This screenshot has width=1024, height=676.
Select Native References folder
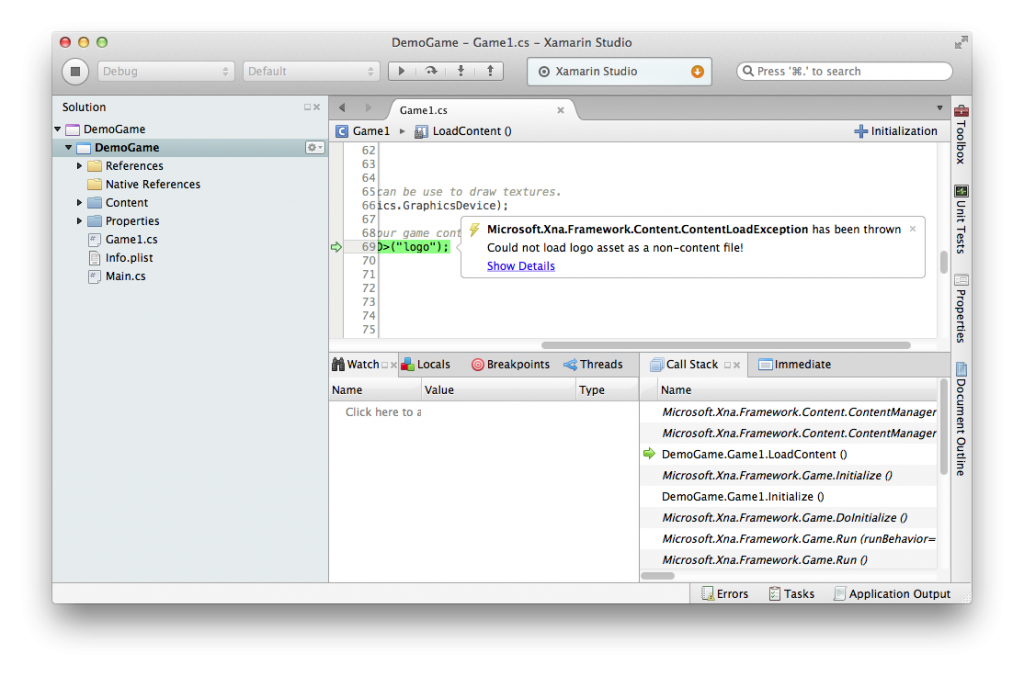153,184
